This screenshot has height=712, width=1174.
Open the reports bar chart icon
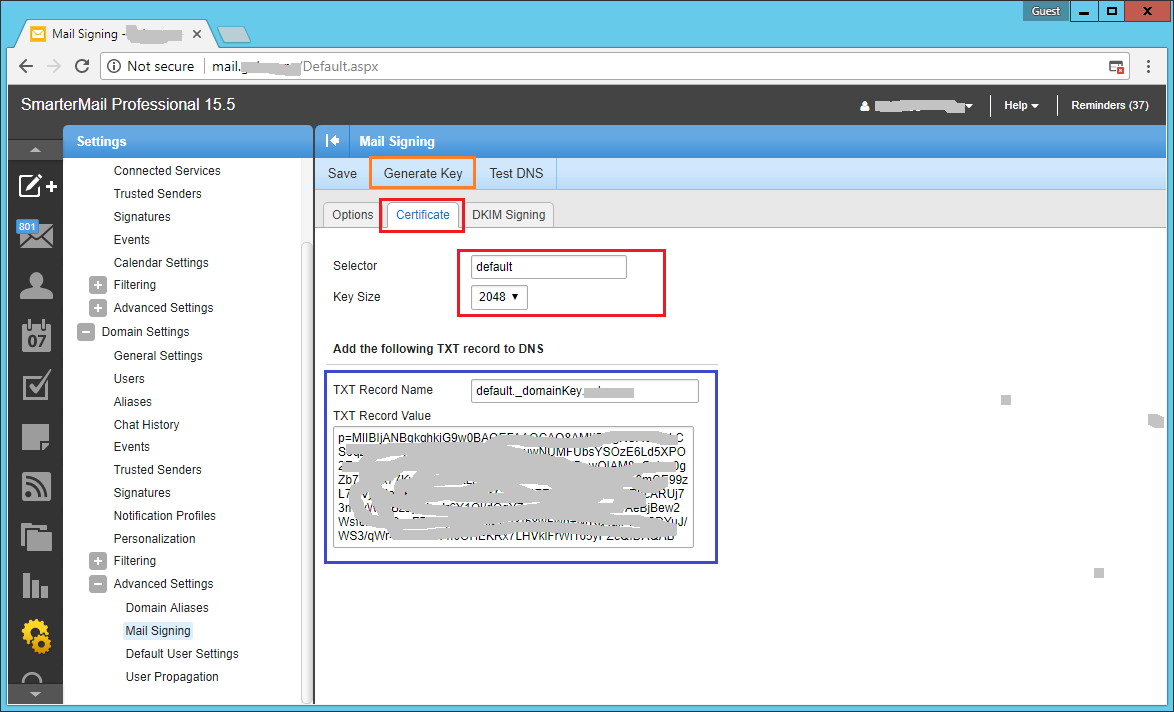point(35,585)
